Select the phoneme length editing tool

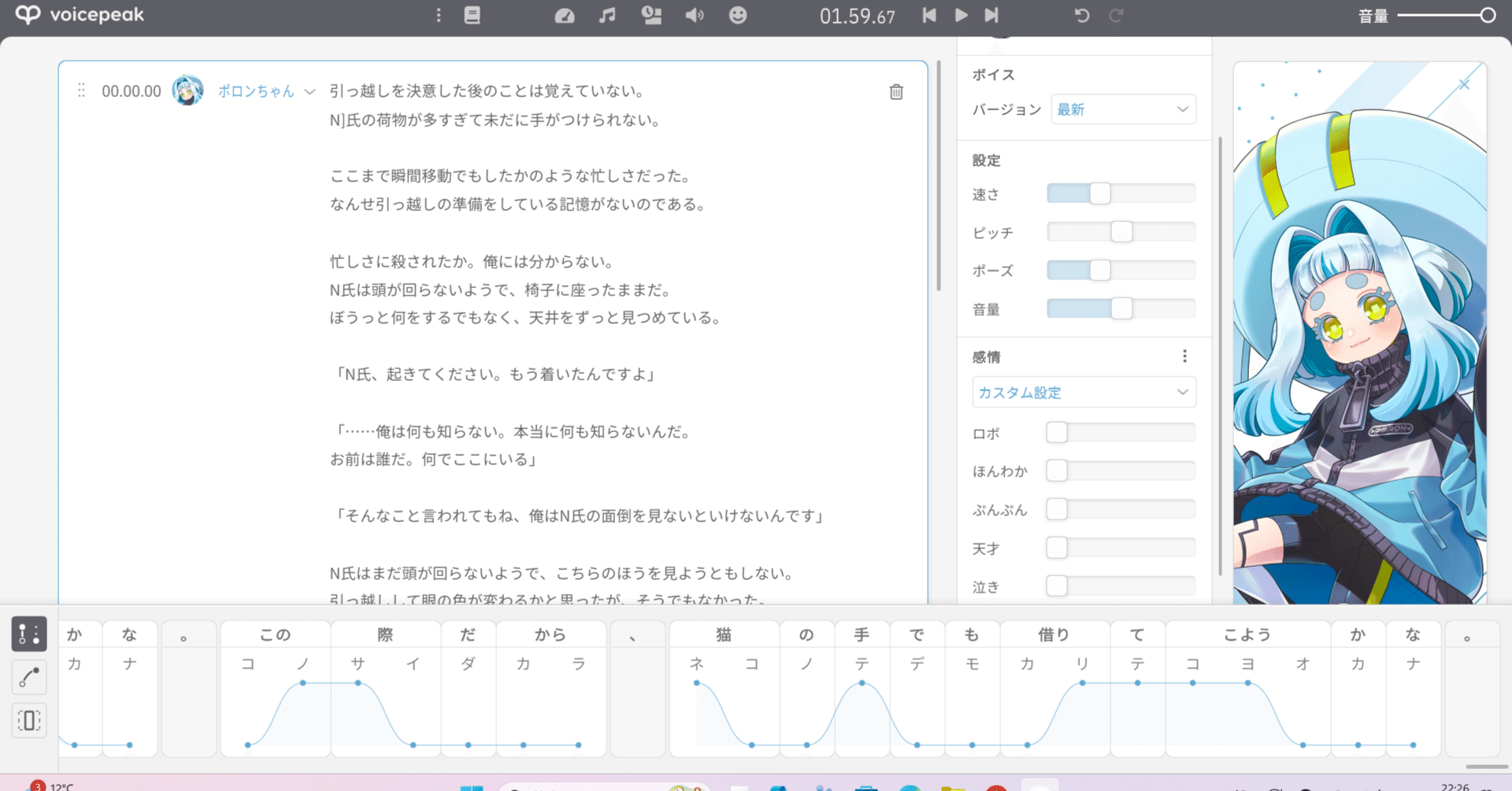tap(29, 720)
